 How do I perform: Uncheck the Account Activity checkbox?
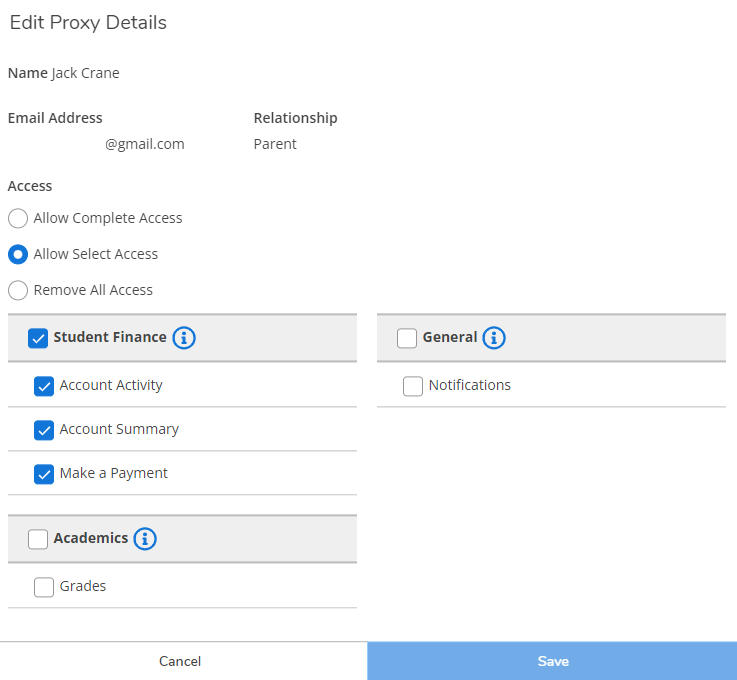coord(44,386)
